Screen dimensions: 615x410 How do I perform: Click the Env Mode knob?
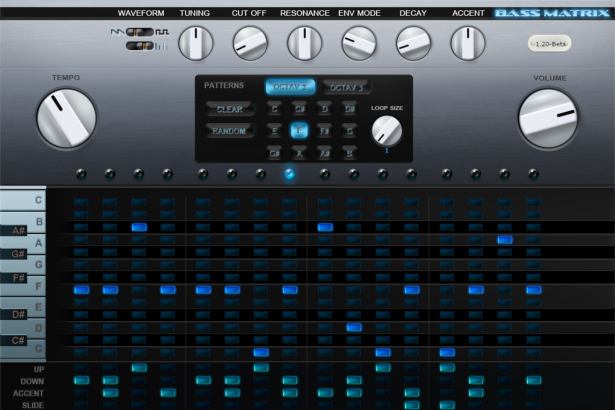358,42
